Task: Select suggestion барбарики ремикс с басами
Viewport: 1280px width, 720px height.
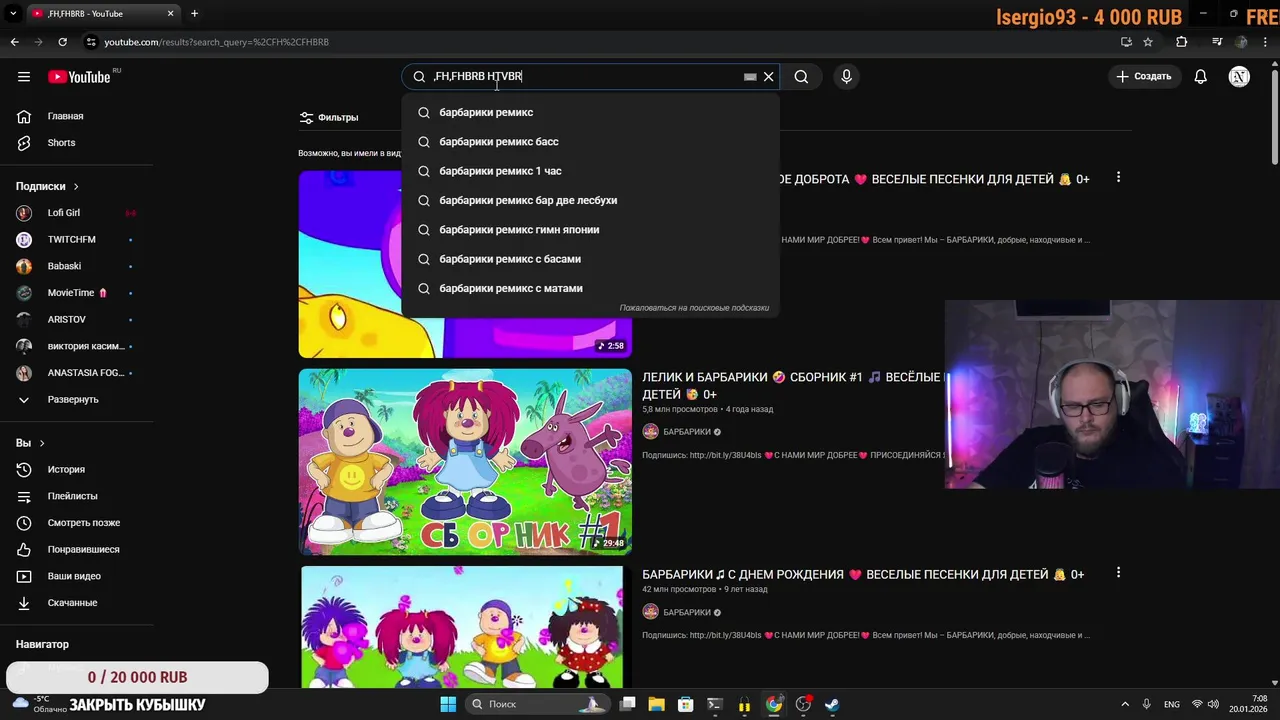Action: point(590,259)
